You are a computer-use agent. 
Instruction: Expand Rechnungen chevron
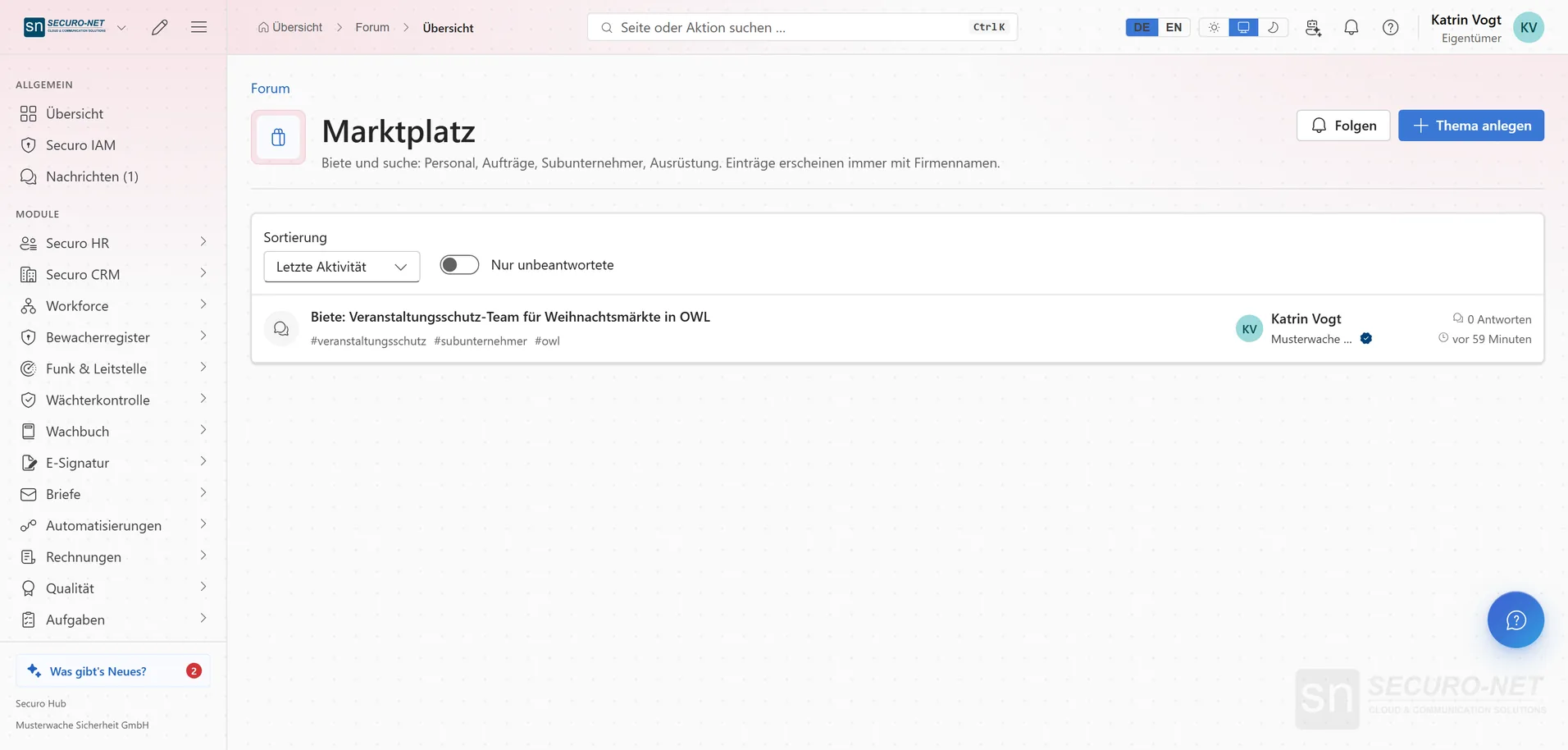click(203, 556)
